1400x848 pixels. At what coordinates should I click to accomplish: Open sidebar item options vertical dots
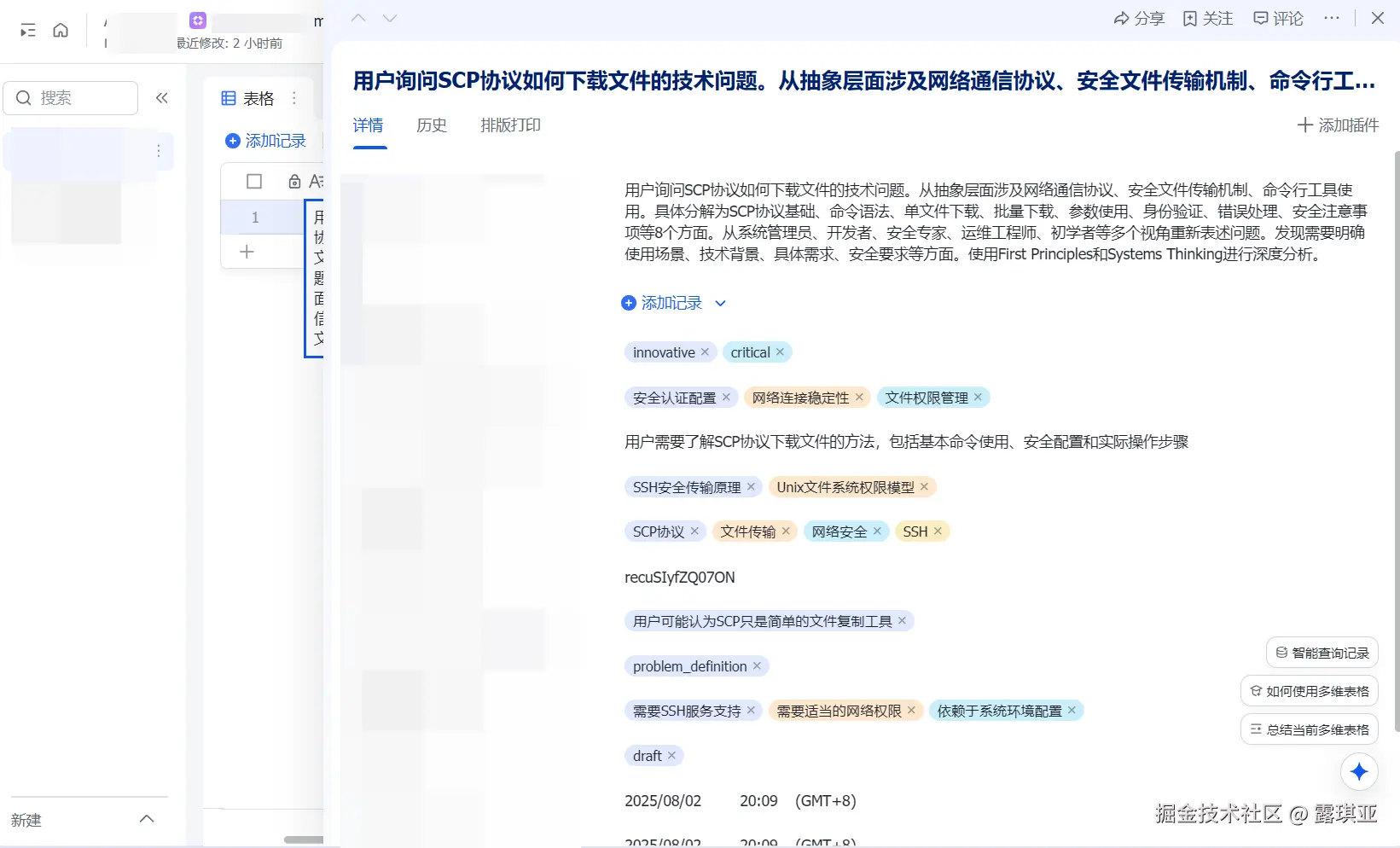pos(159,151)
